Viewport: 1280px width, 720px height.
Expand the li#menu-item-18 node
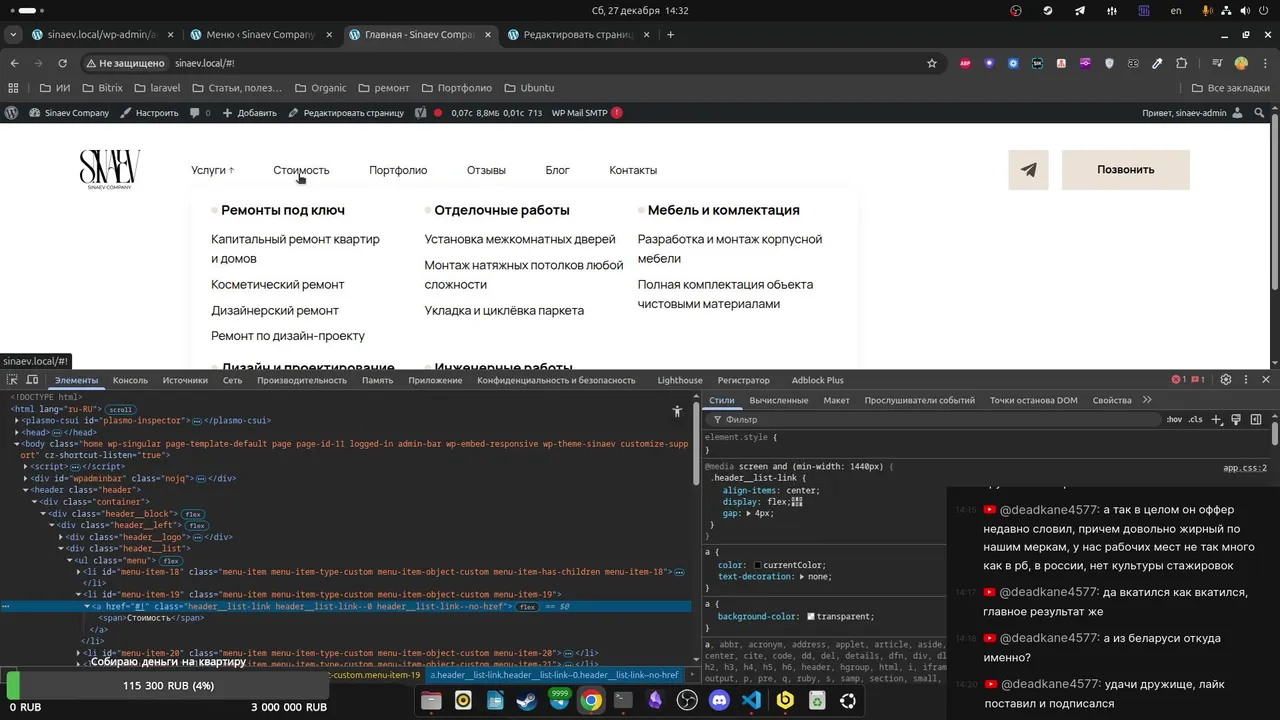point(79,572)
